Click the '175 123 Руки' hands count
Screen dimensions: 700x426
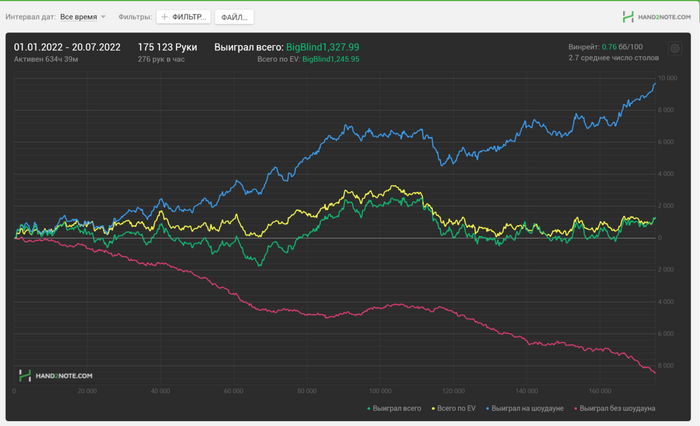167,47
